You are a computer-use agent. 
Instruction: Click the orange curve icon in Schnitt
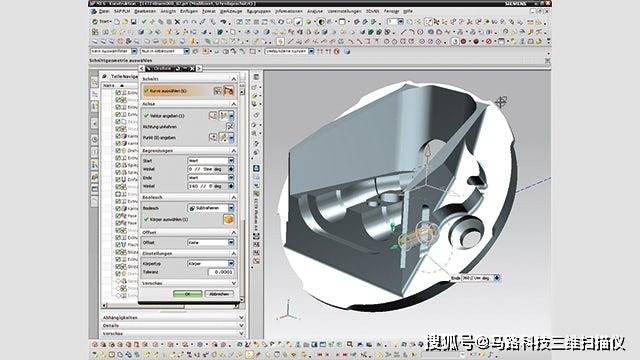tap(229, 90)
